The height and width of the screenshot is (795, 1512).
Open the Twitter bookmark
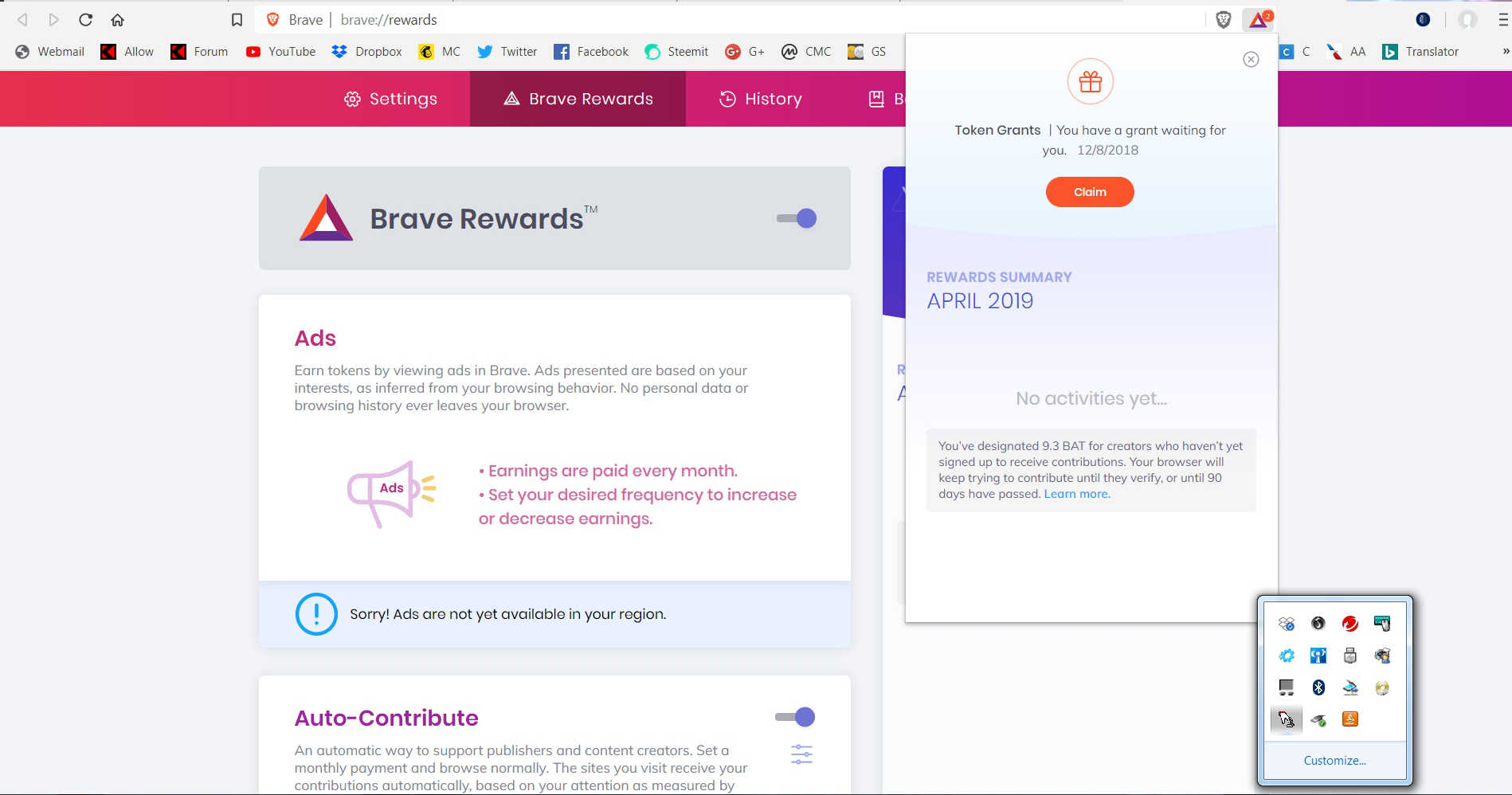coord(507,52)
